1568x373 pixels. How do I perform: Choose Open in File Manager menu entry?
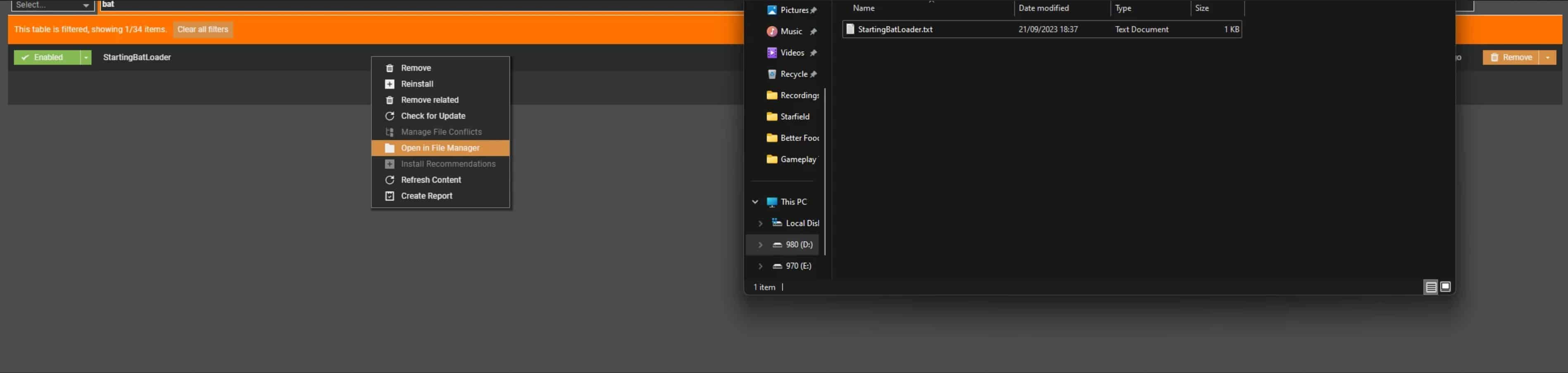pos(440,148)
